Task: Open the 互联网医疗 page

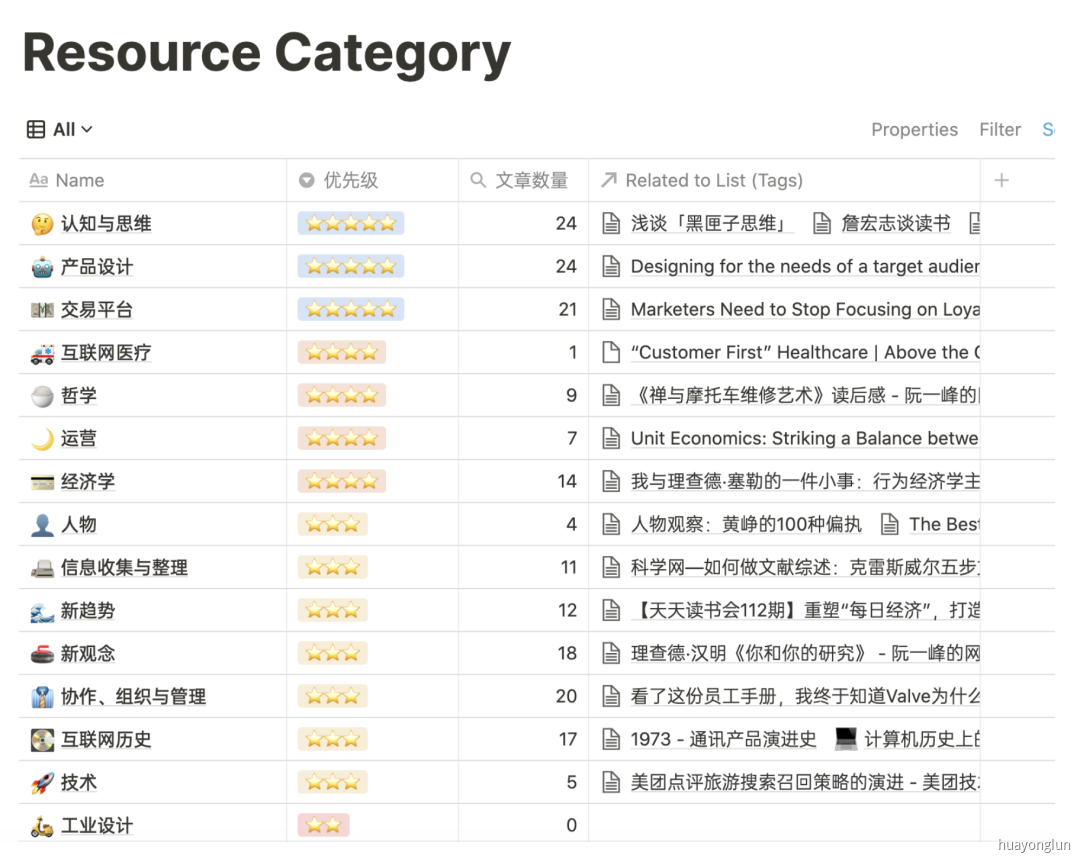Action: click(106, 353)
